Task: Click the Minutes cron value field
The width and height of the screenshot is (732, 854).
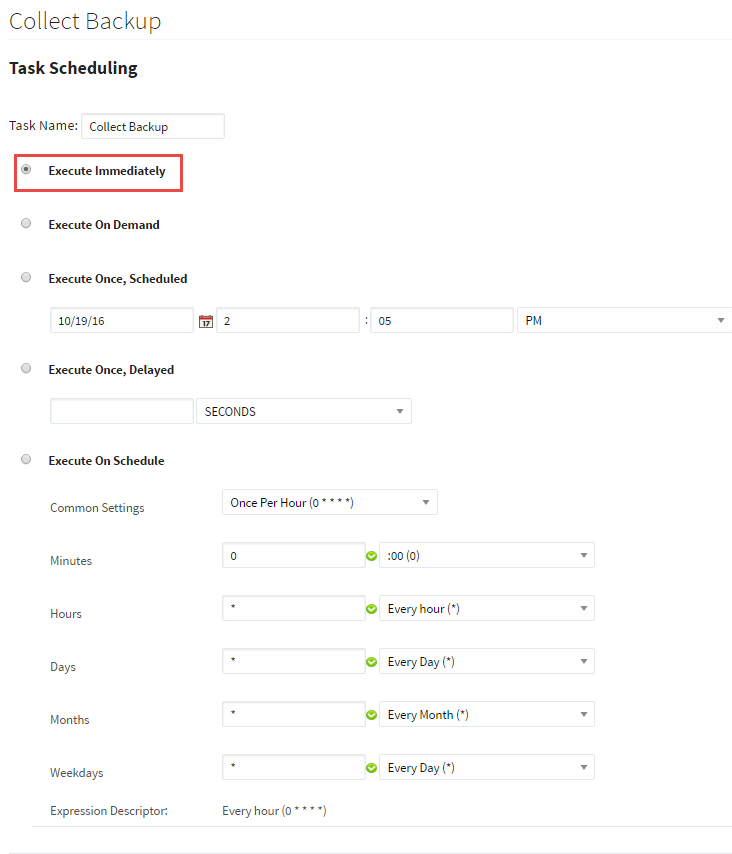Action: pyautogui.click(x=293, y=555)
